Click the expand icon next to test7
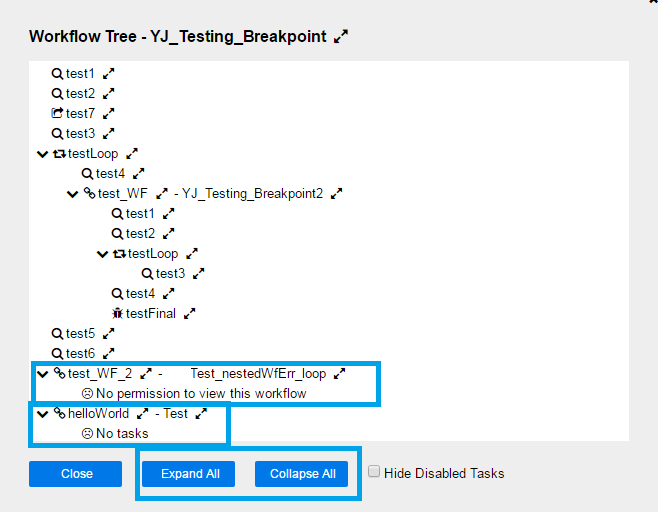 click(x=109, y=113)
